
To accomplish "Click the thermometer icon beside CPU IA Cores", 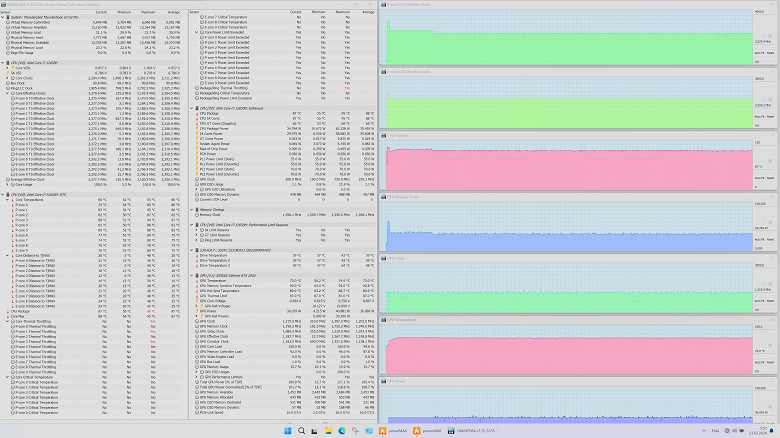I will (197, 118).
